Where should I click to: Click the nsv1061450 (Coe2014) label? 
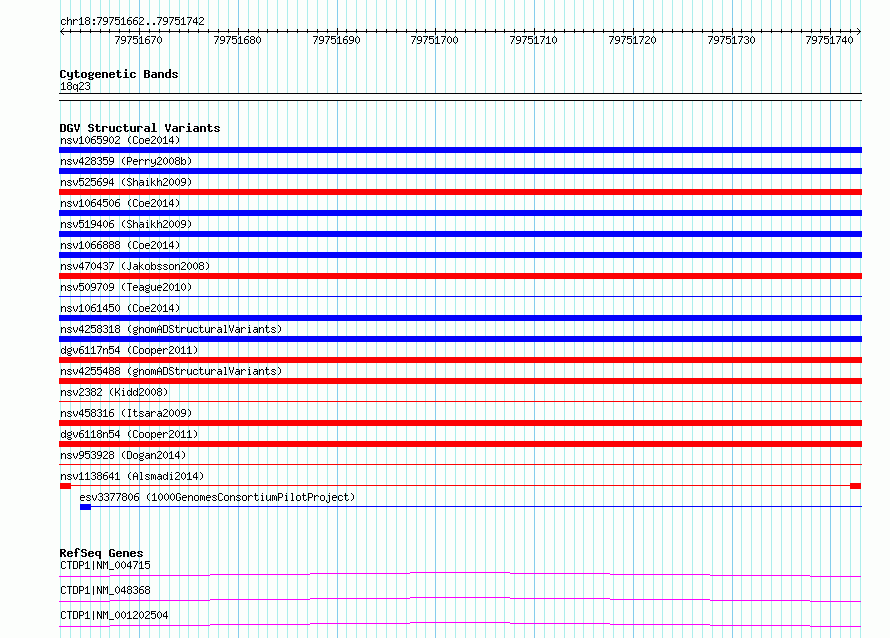[120, 308]
